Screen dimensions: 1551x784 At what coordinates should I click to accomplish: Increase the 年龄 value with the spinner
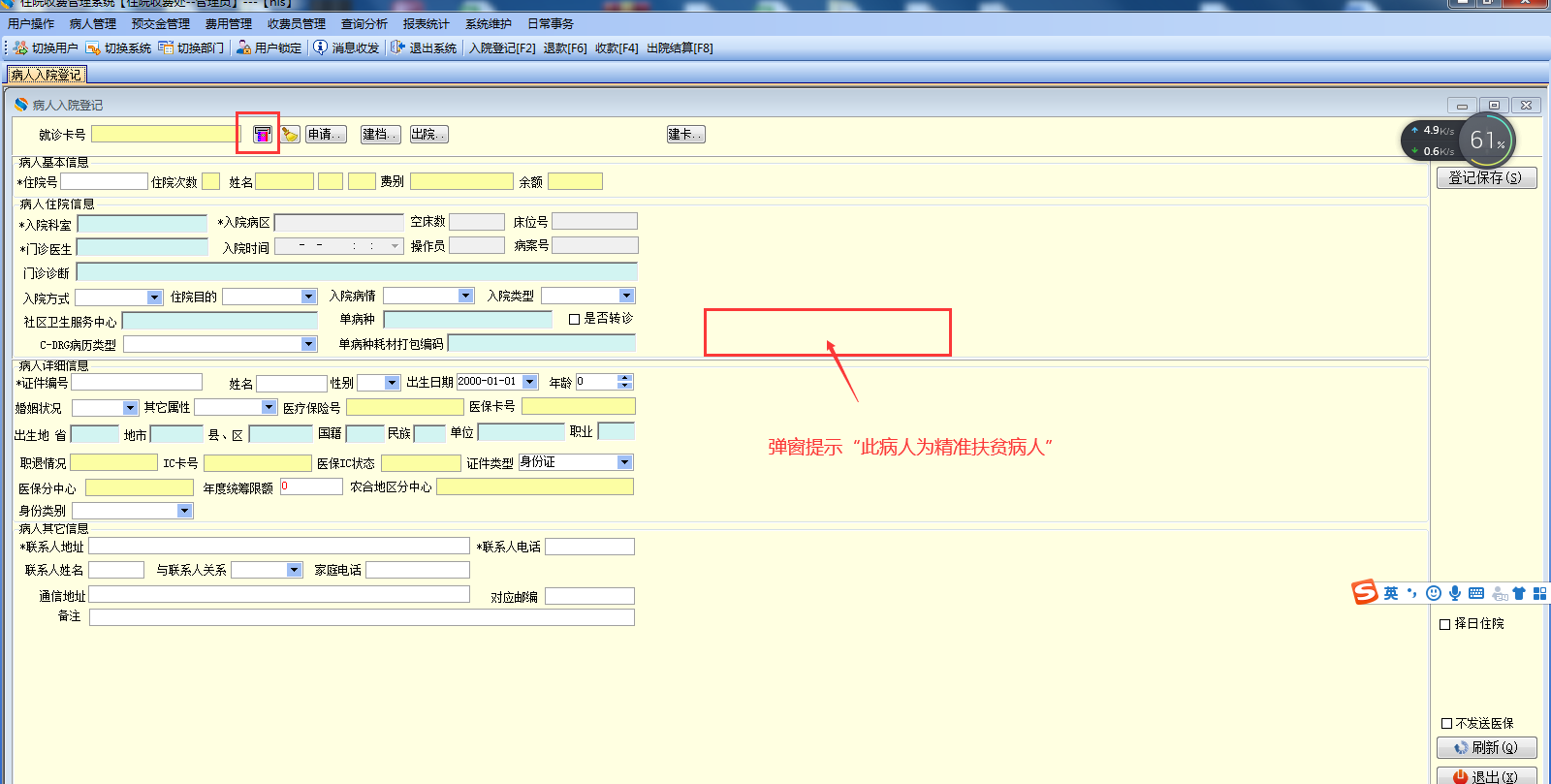point(625,378)
